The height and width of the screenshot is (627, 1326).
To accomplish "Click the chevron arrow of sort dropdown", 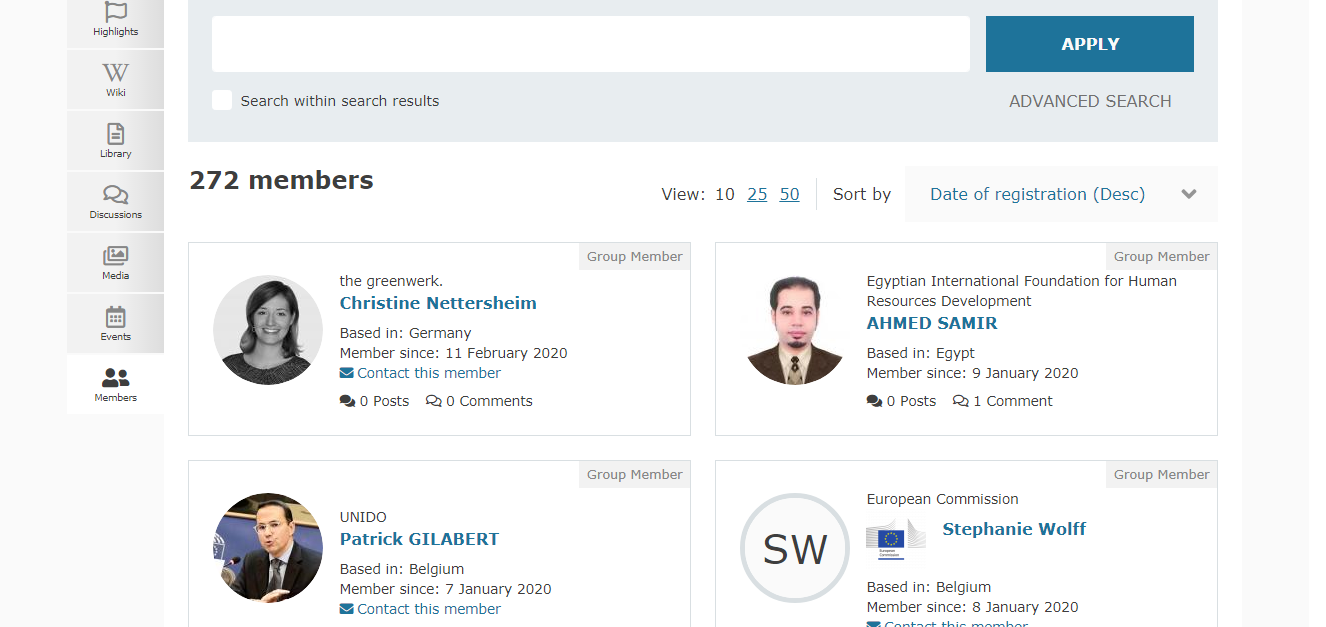I will click(1189, 194).
